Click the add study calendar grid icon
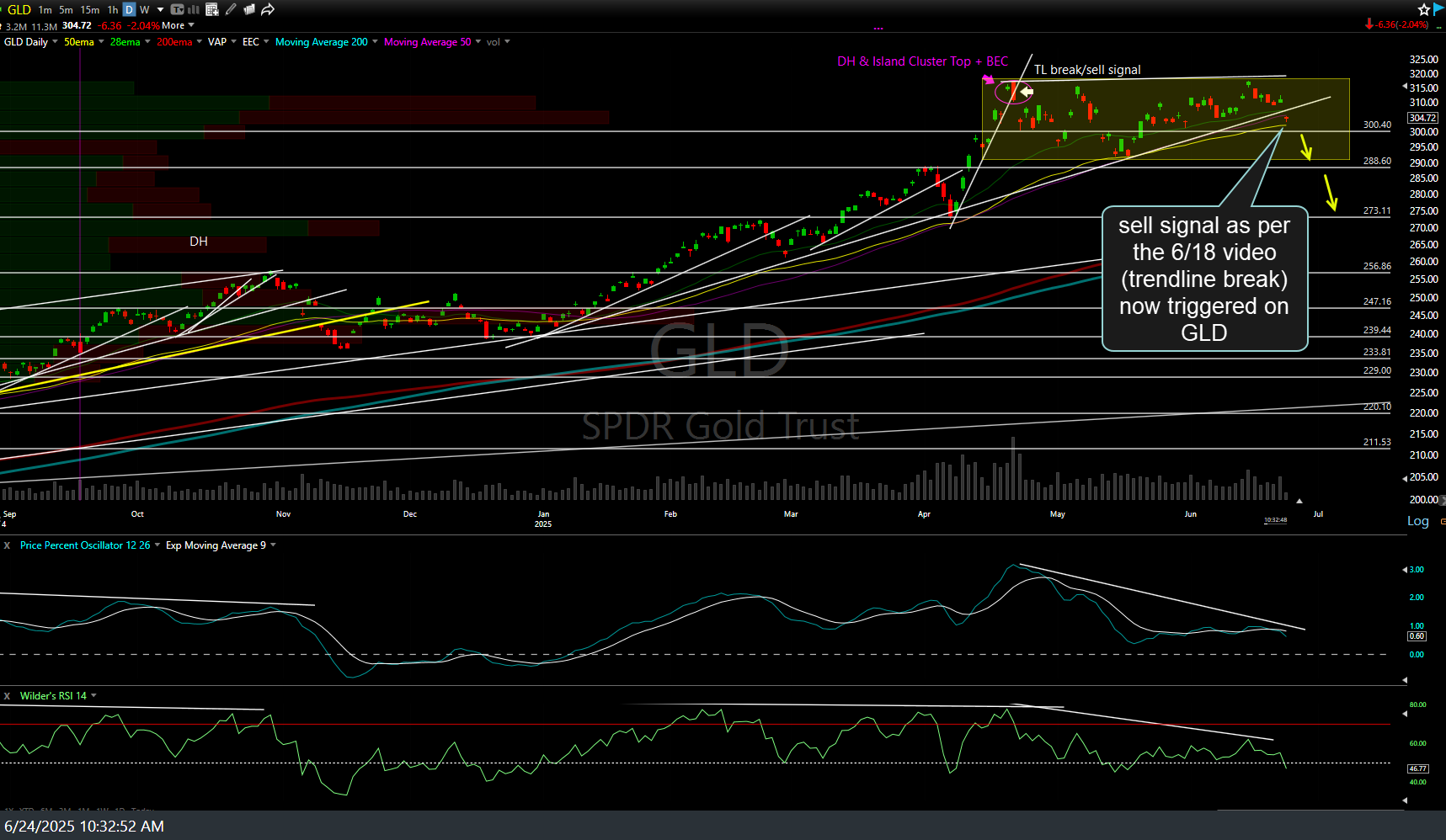1446x840 pixels. coord(212,10)
